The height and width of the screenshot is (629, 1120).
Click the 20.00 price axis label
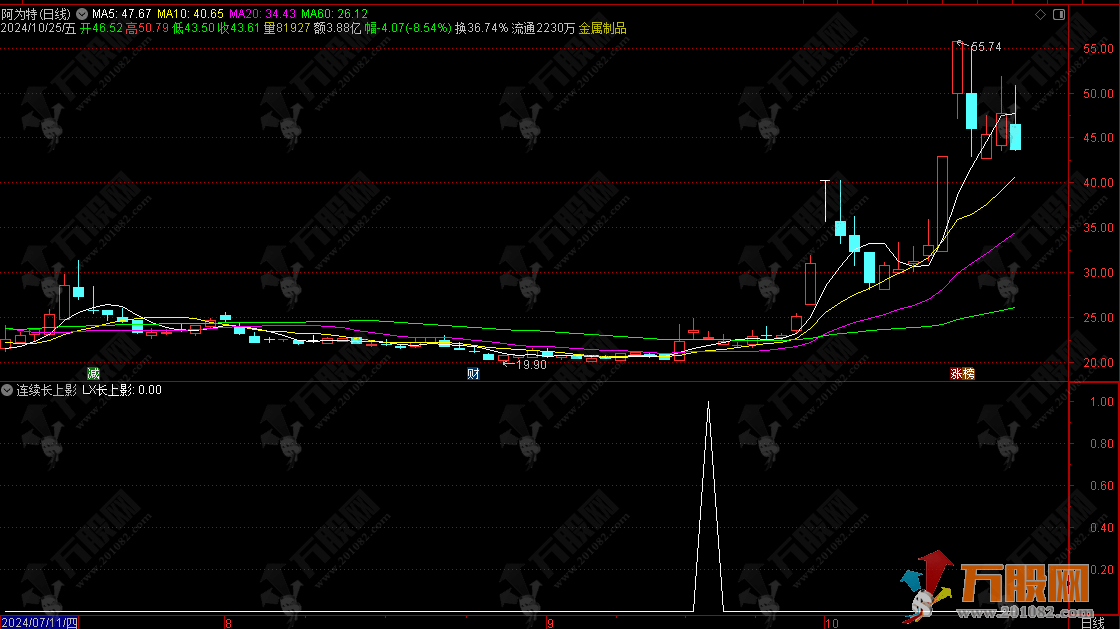[x=1098, y=363]
